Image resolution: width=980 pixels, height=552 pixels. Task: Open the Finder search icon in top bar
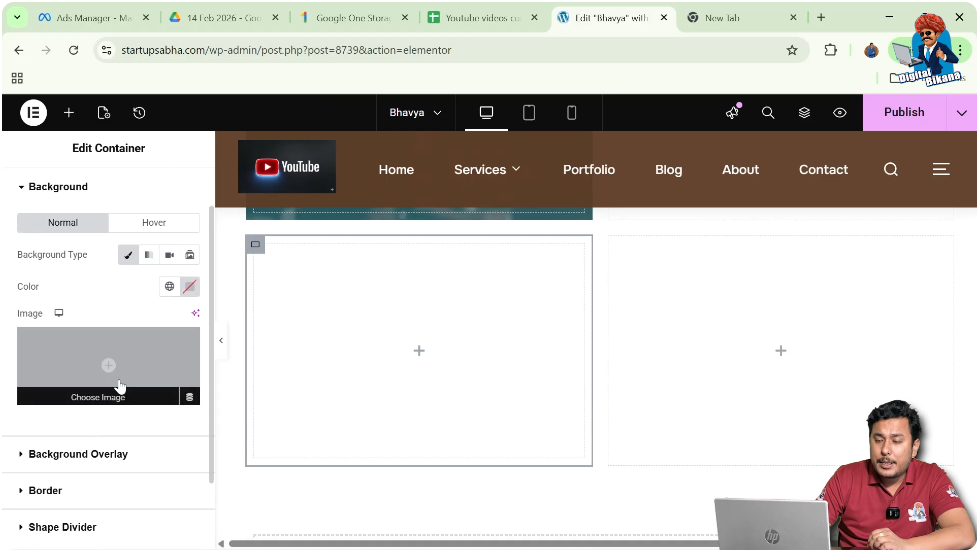point(768,113)
